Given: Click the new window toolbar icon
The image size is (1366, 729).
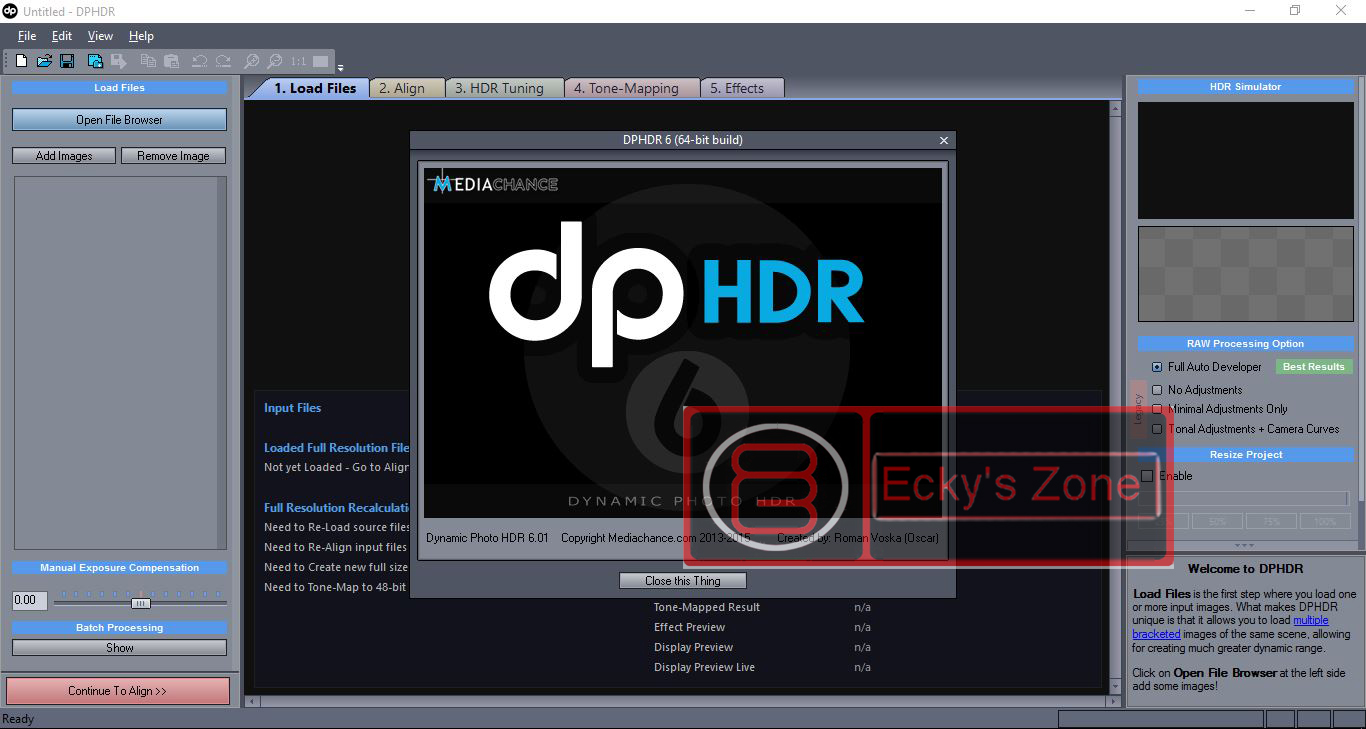Looking at the screenshot, I should coord(95,61).
